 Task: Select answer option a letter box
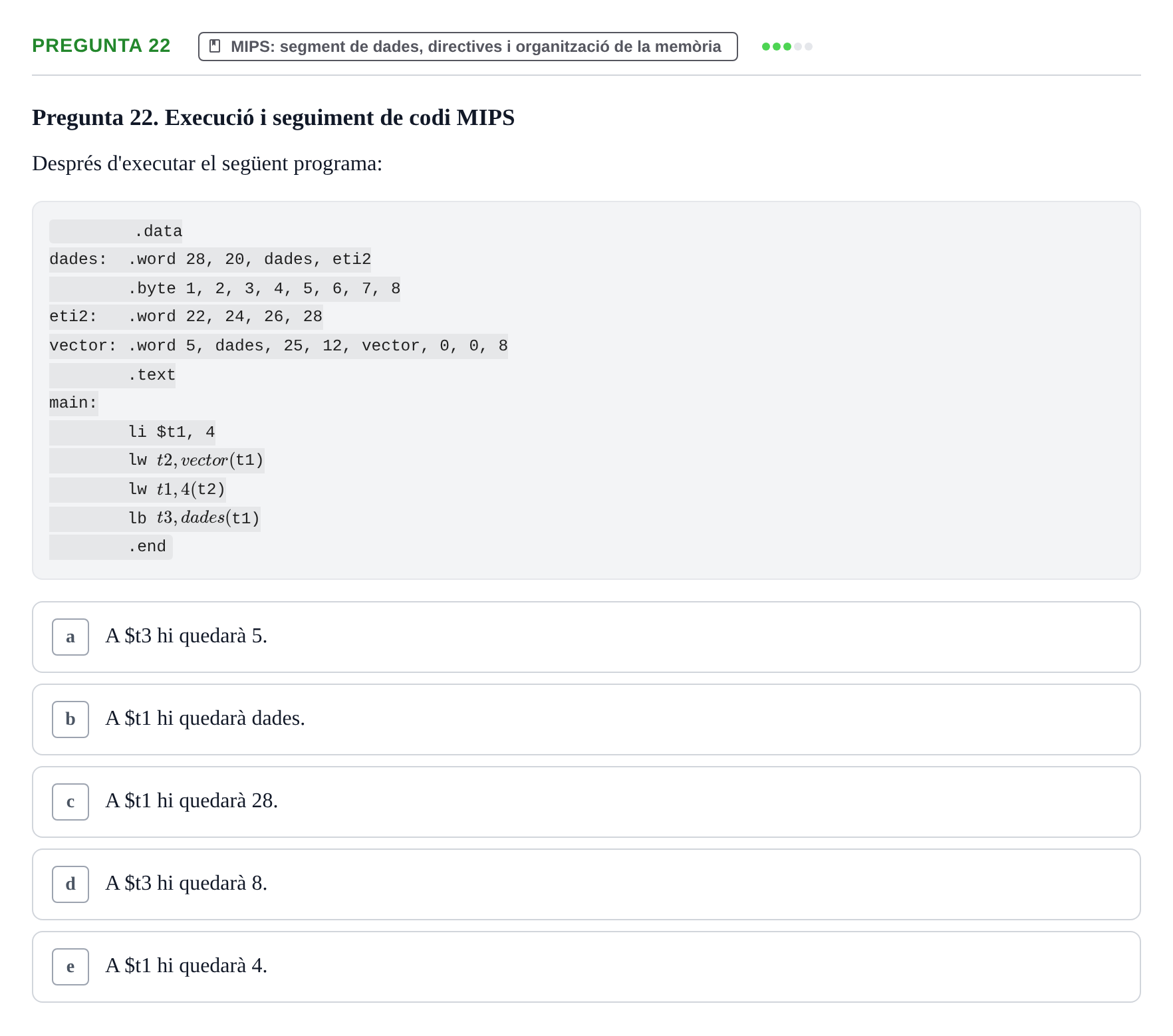click(x=70, y=637)
